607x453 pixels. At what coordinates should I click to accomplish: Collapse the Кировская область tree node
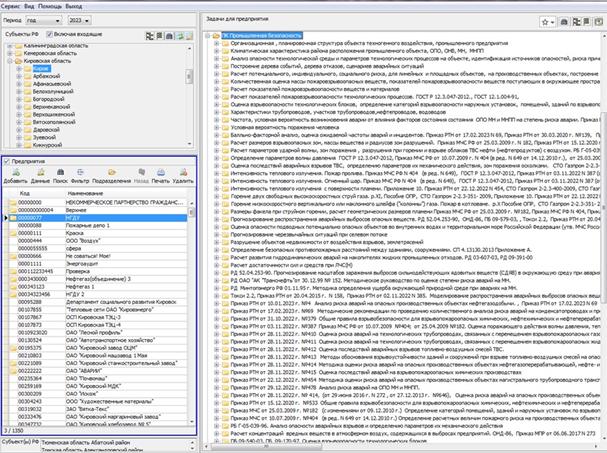tap(8, 62)
